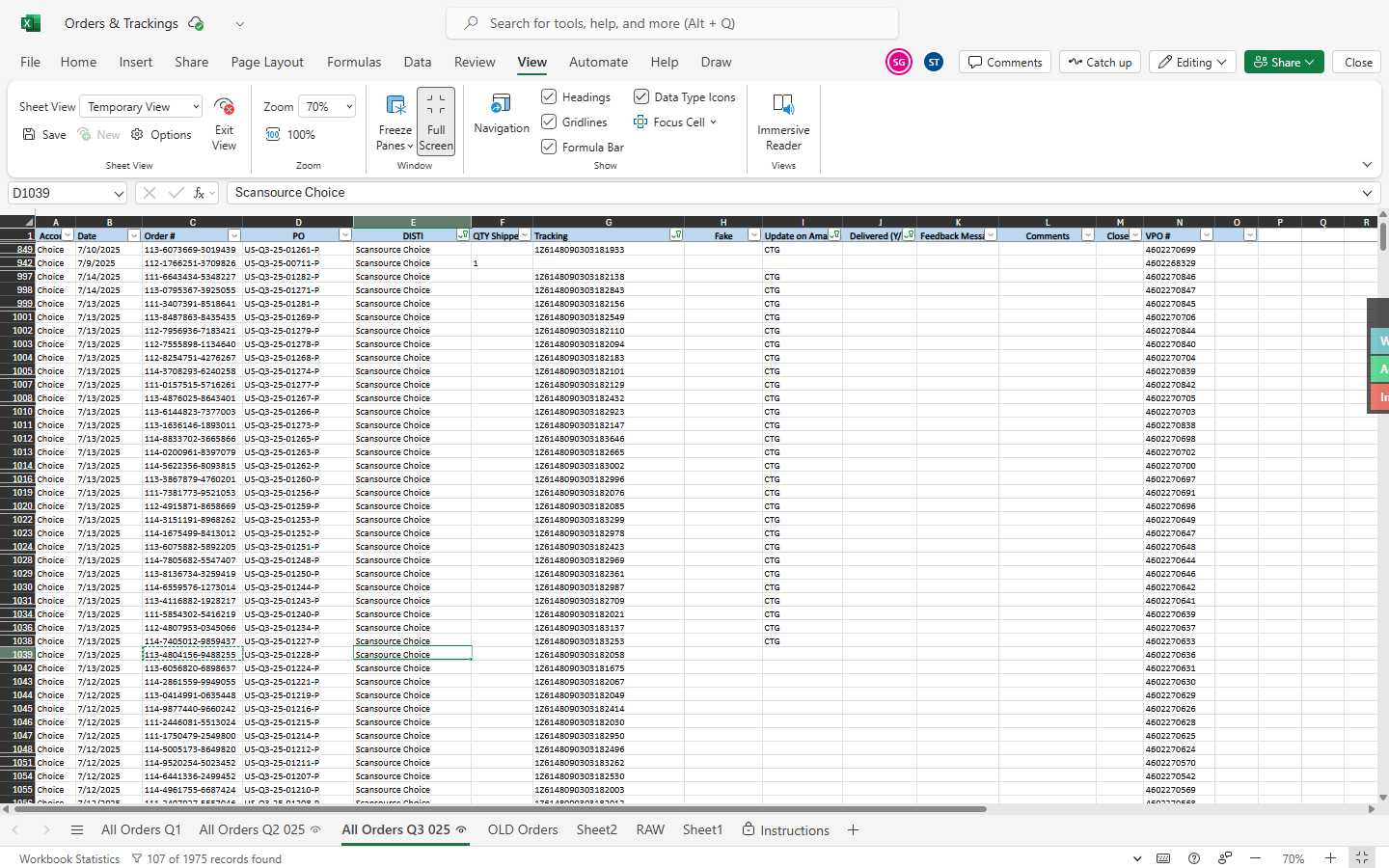Click the Focus Cell icon
The image size is (1389, 868).
point(640,122)
